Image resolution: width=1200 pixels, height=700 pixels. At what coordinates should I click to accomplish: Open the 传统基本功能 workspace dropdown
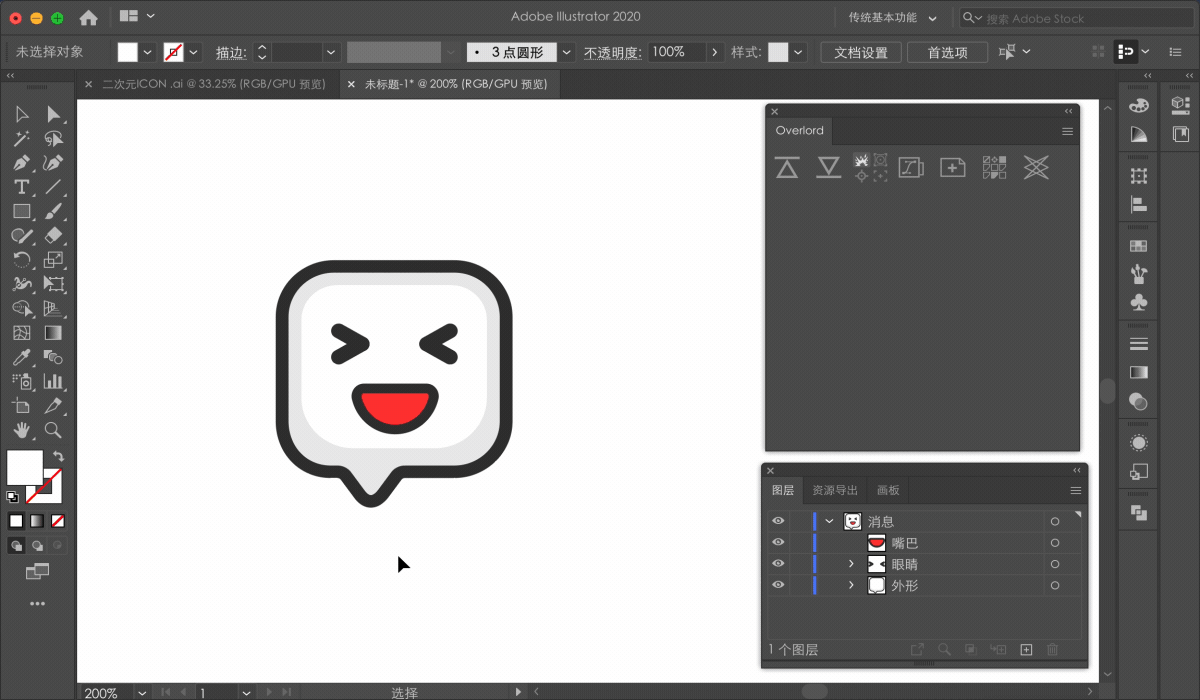point(892,18)
